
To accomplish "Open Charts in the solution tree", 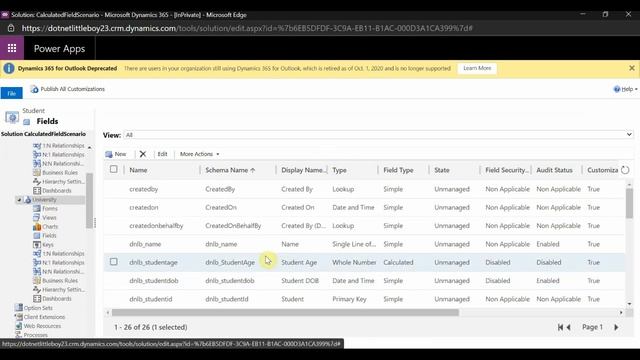I will 50,227.
